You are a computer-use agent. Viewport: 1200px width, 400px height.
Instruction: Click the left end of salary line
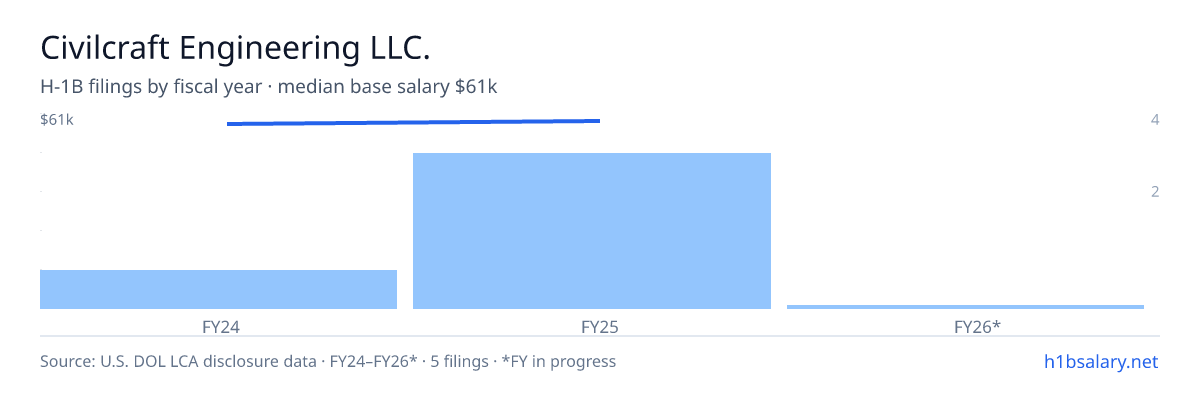pos(229,124)
